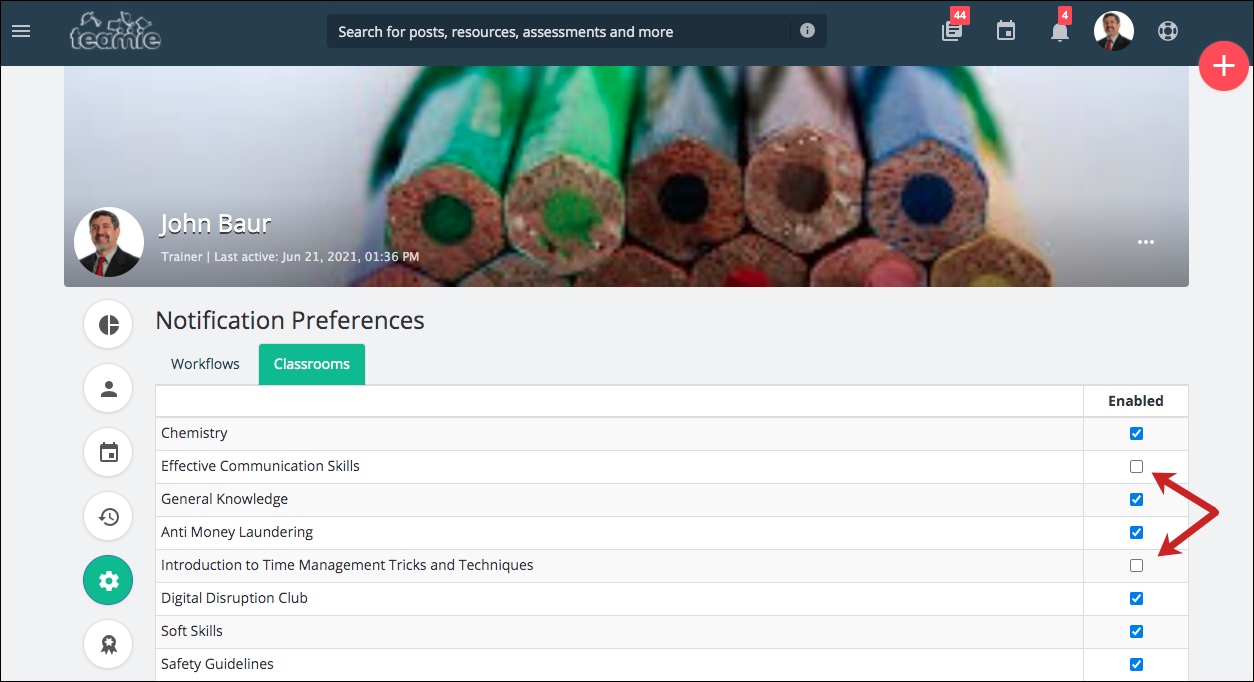This screenshot has height=682, width=1254.
Task: Open the hamburger navigation menu
Action: click(x=21, y=31)
